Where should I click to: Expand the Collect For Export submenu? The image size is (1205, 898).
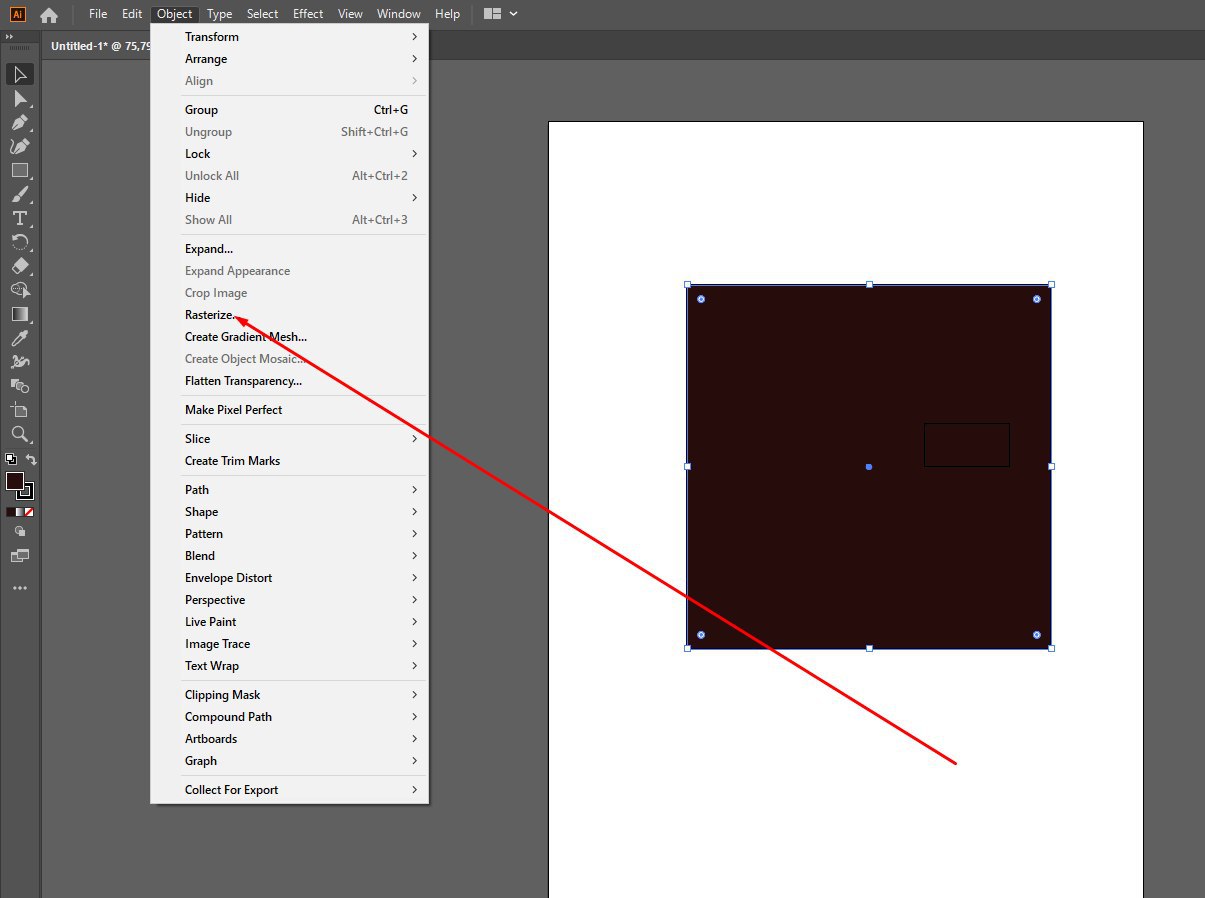(x=289, y=790)
